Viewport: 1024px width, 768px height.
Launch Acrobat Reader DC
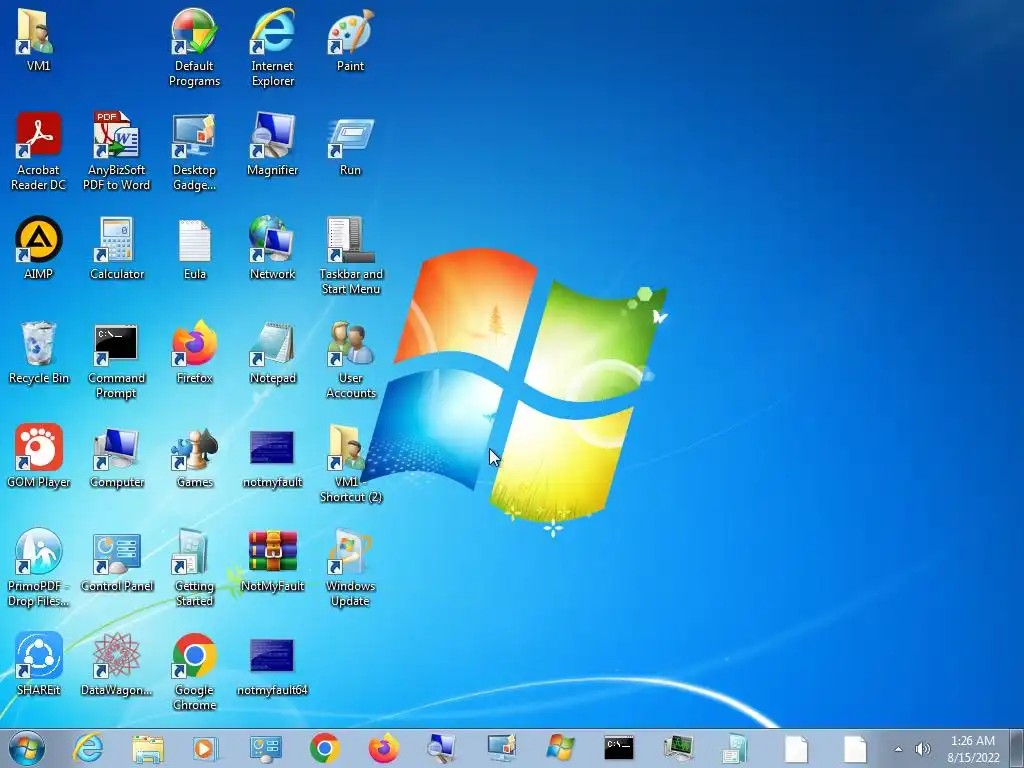click(x=39, y=152)
